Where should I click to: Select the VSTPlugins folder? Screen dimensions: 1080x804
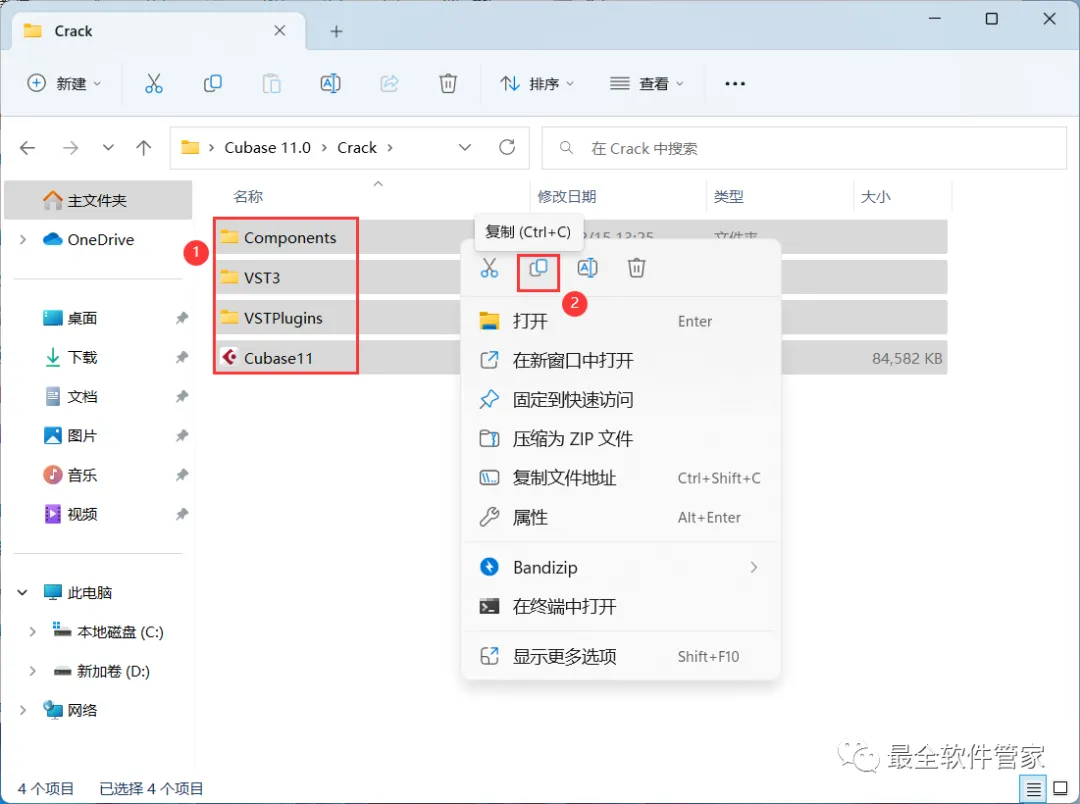(x=272, y=318)
